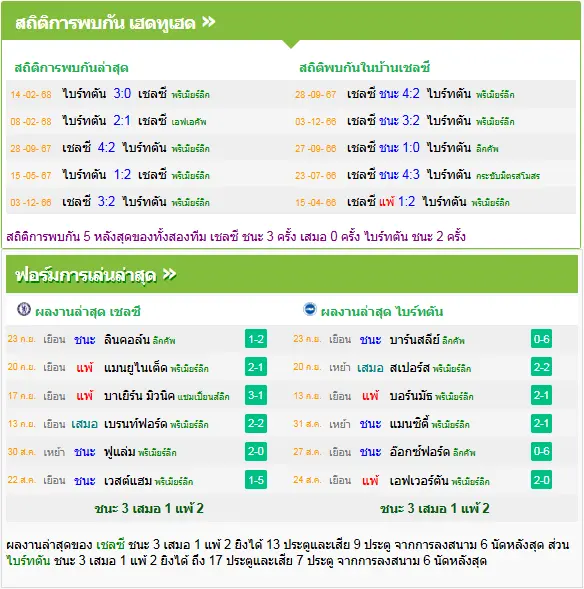Click the head-to-head summary line of last 5 meetings

click(x=236, y=236)
